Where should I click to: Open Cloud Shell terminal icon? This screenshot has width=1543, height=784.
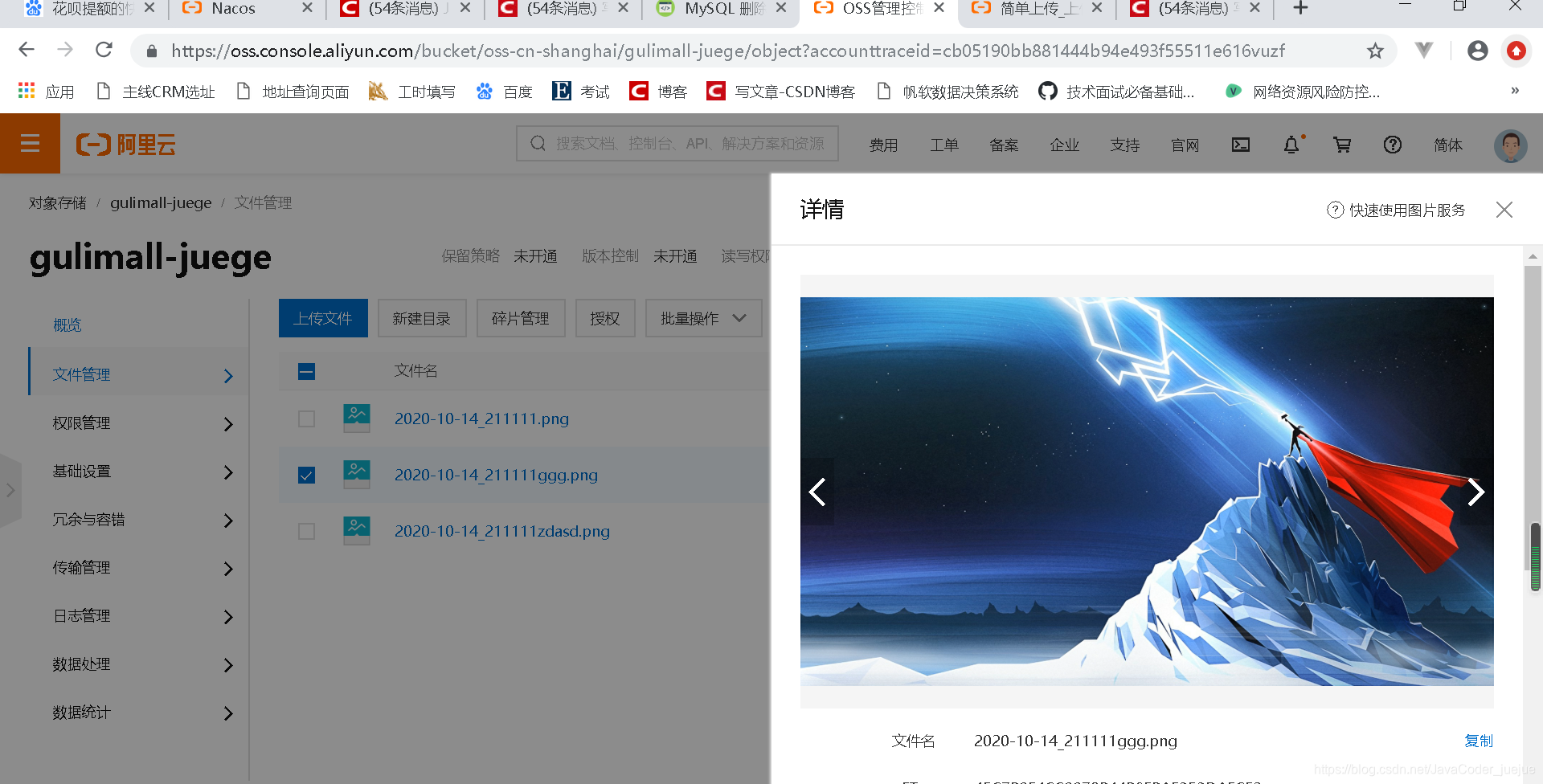pyautogui.click(x=1241, y=145)
